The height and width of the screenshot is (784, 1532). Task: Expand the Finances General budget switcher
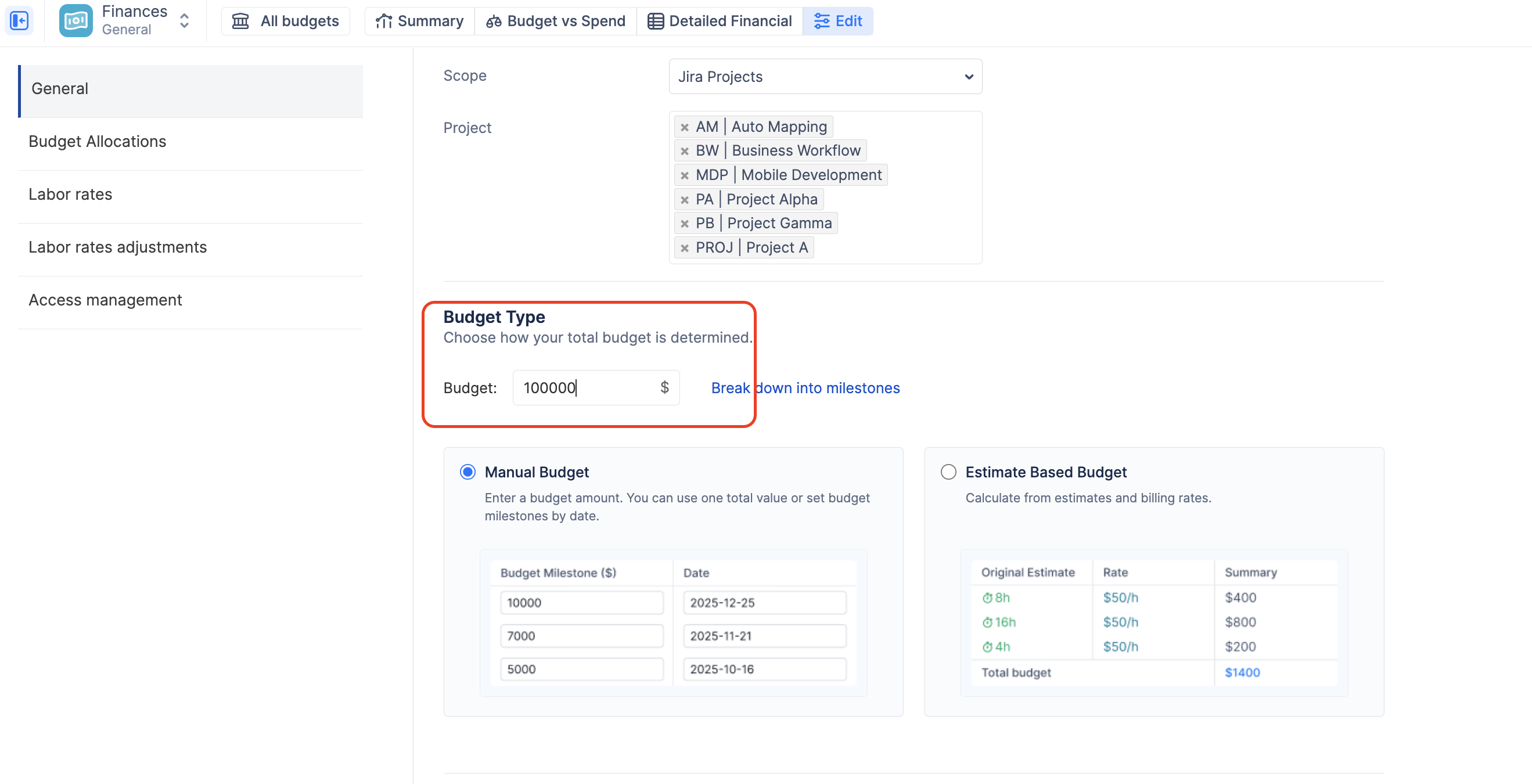pos(184,21)
